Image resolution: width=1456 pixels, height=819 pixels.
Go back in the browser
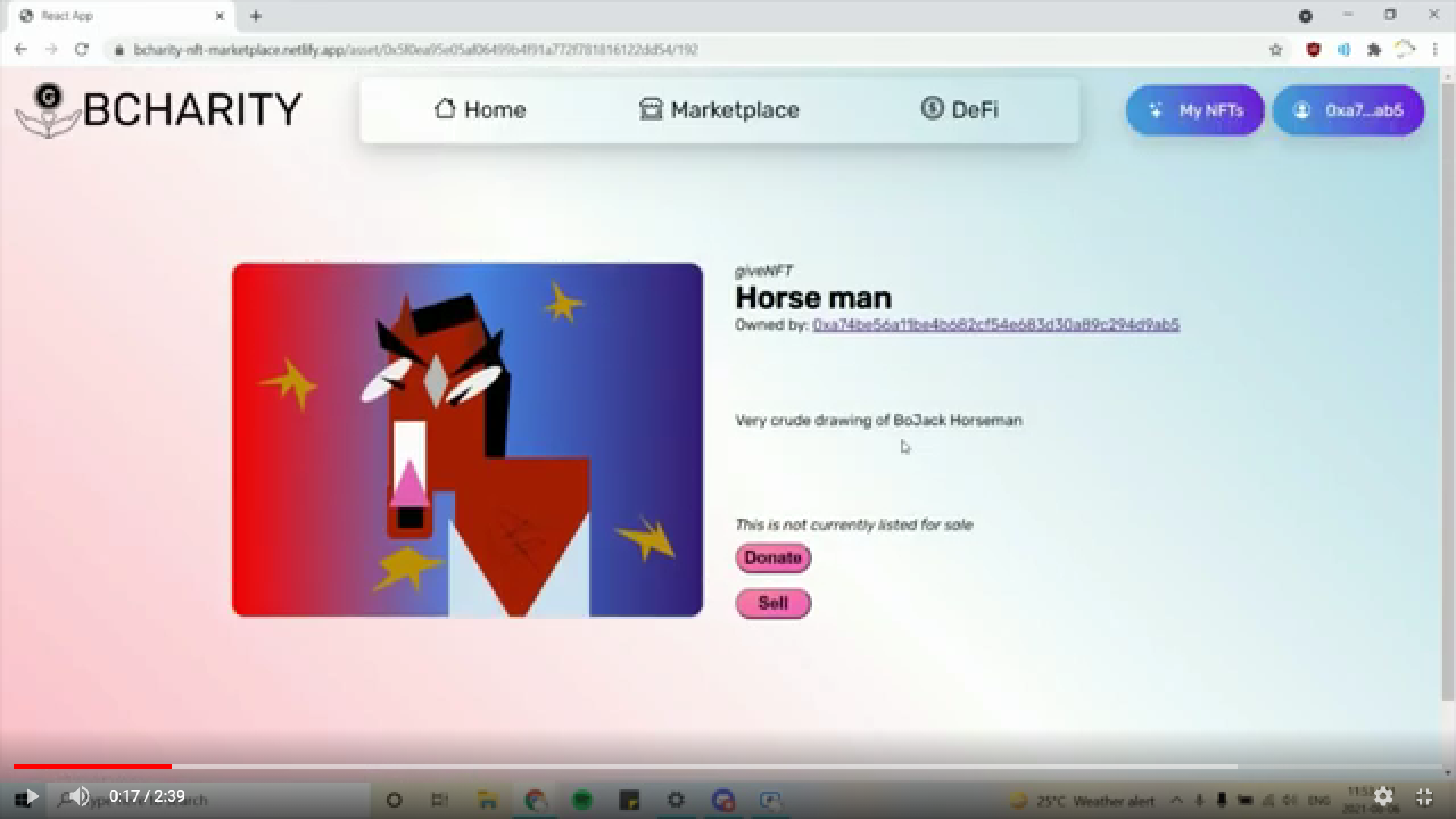click(20, 50)
